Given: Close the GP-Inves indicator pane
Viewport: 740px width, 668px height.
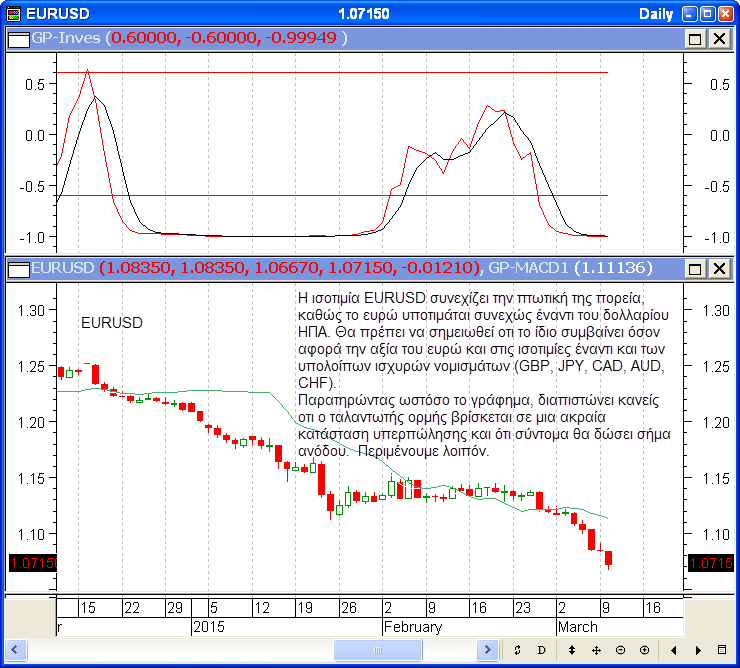Looking at the screenshot, I should click(719, 39).
